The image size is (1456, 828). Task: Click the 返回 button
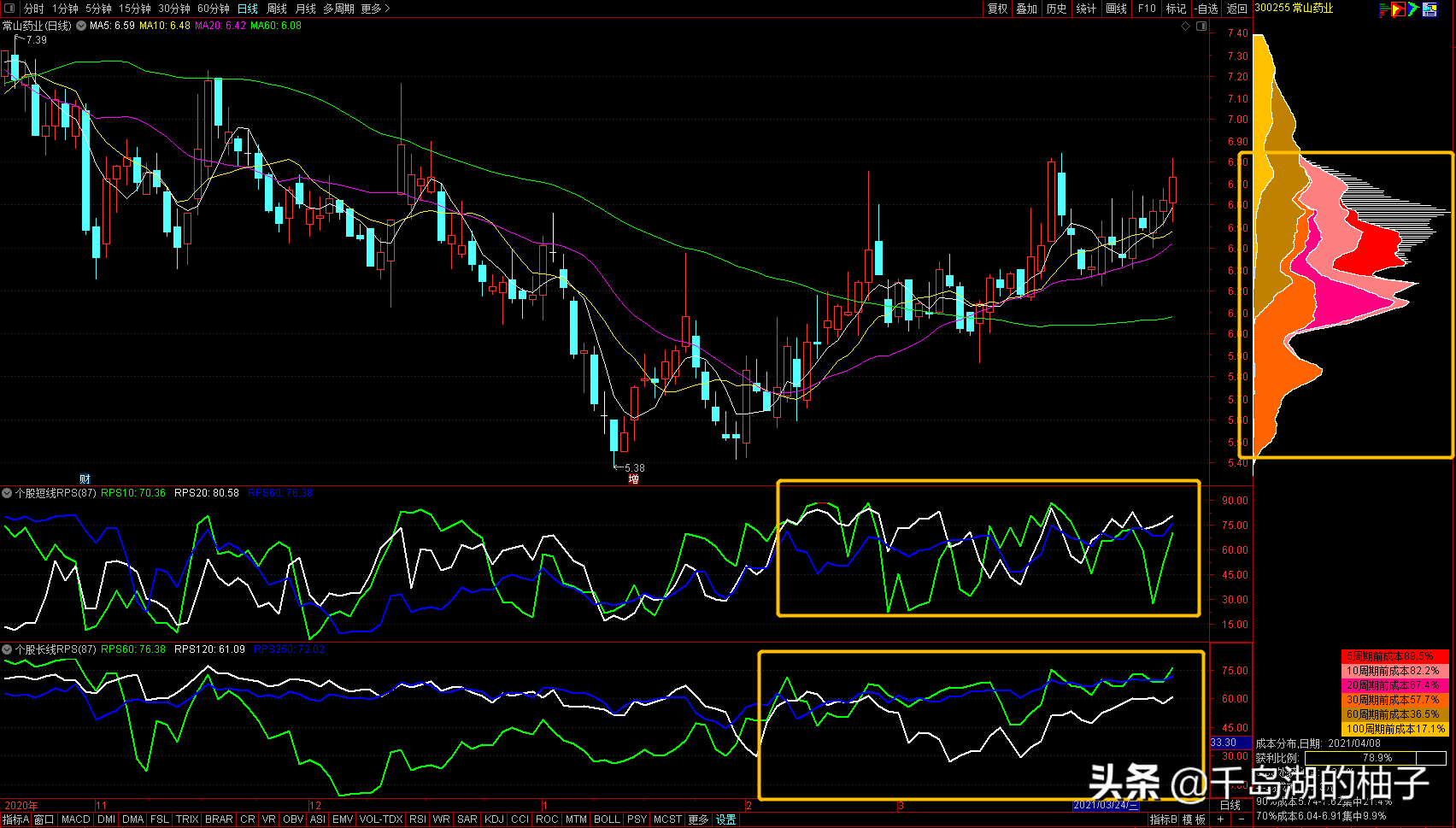pyautogui.click(x=1237, y=9)
